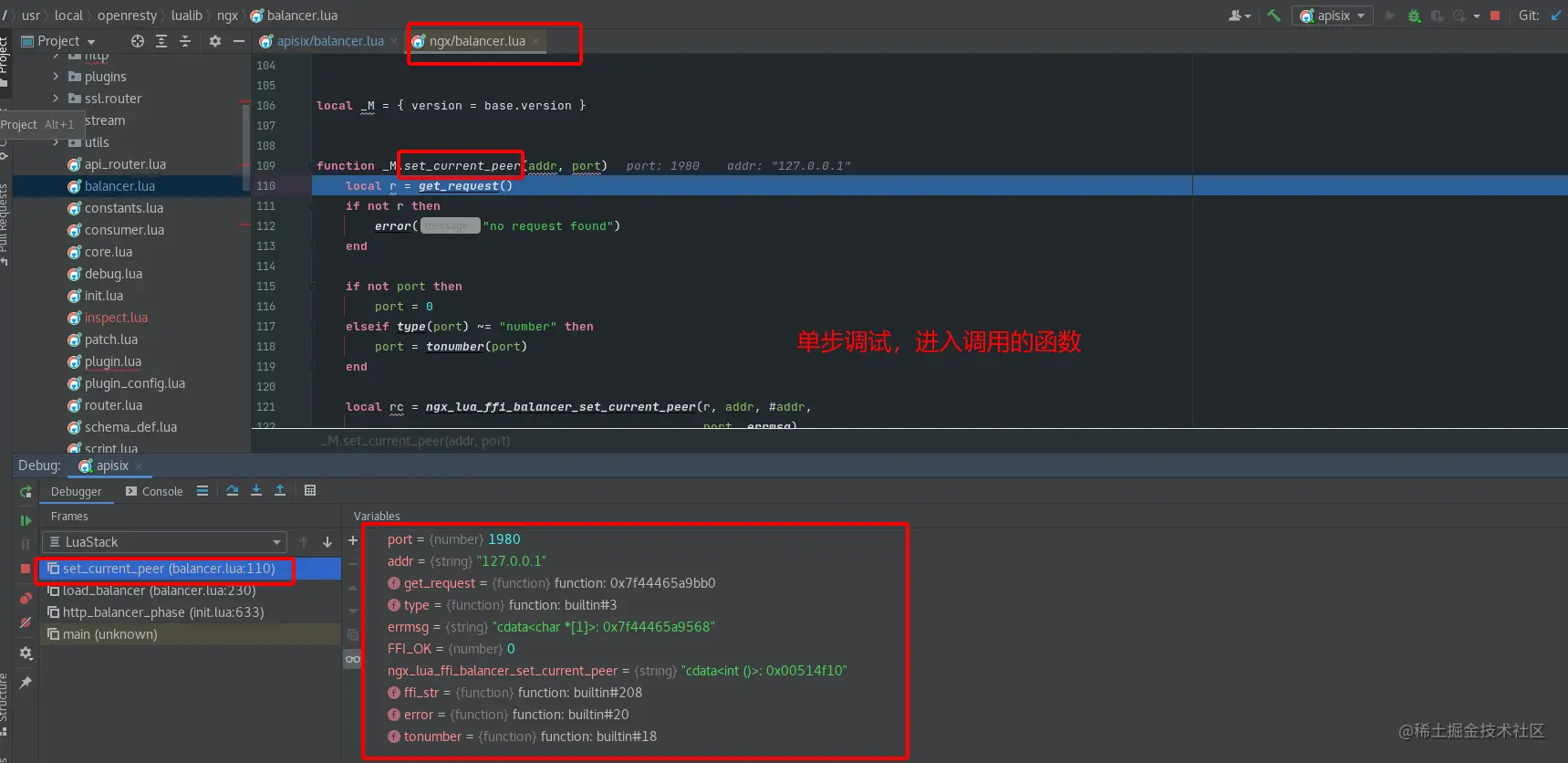Click the Step Over debugger icon
1568x763 pixels.
(233, 491)
